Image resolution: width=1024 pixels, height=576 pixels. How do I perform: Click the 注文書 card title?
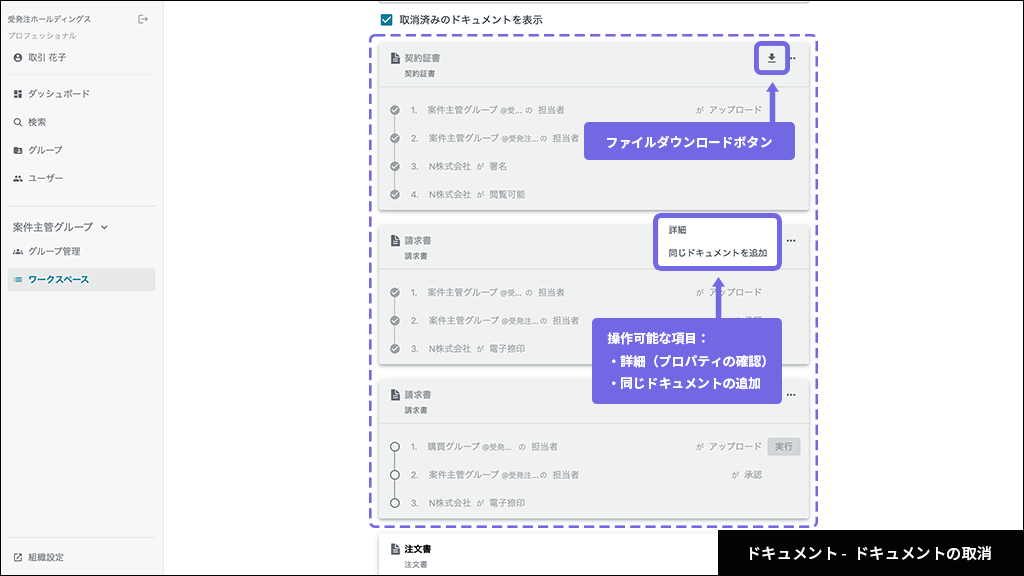(417, 549)
